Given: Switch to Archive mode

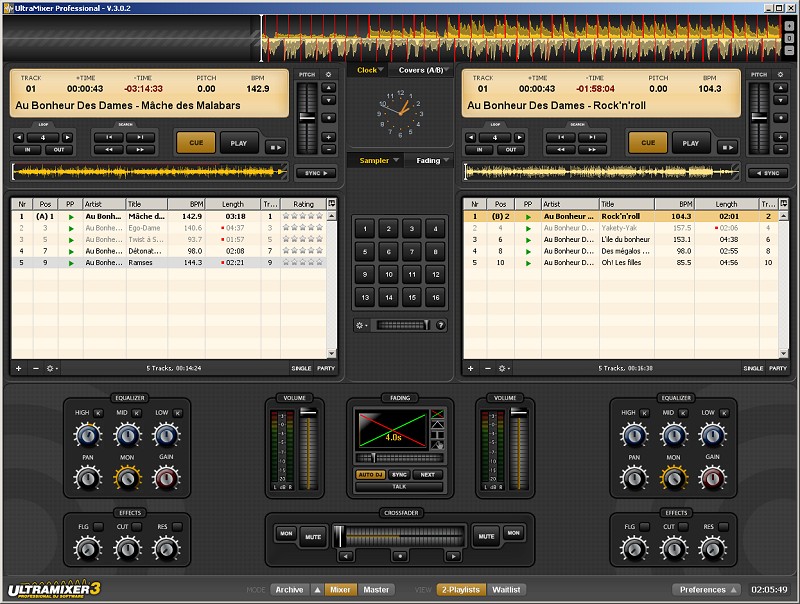Looking at the screenshot, I should 289,589.
